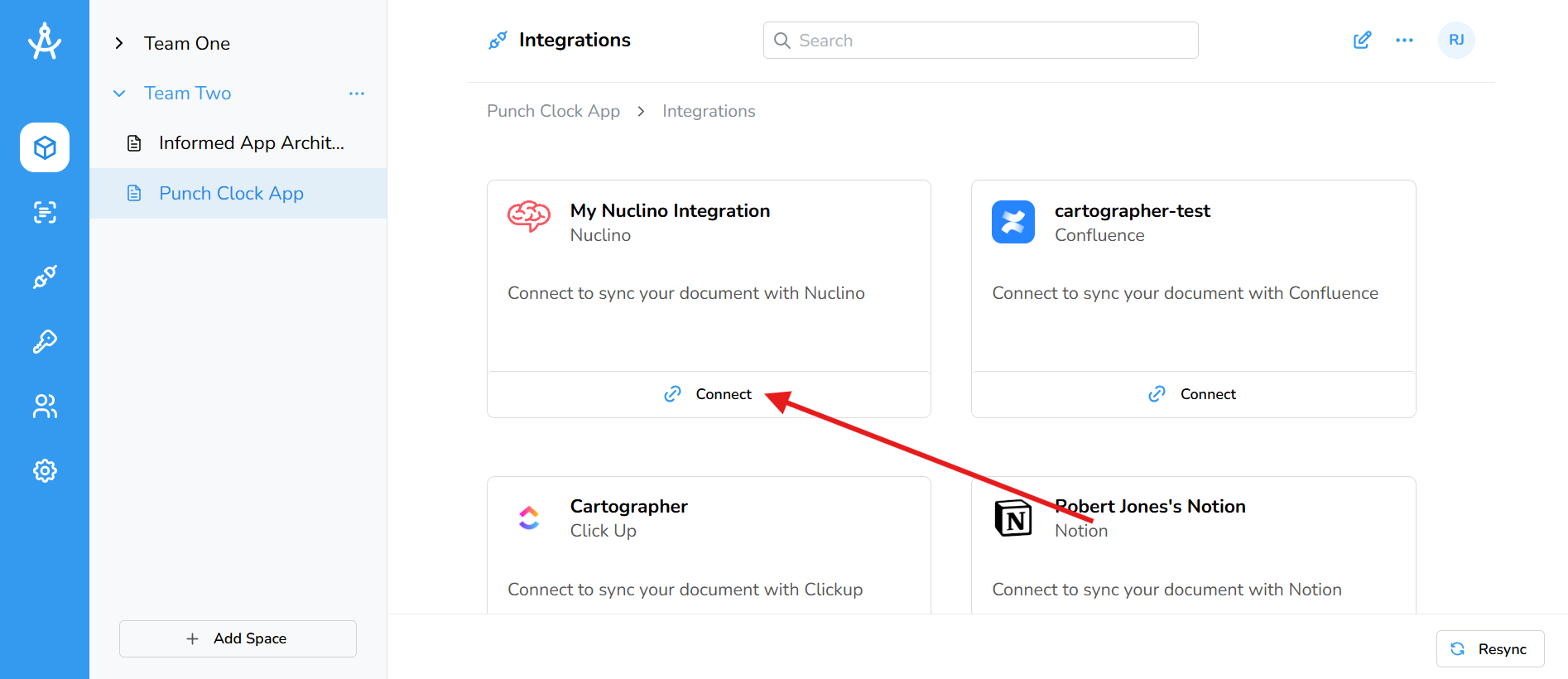Connect cartographer-test Confluence integration
Viewport: 1568px width, 679px height.
click(x=1193, y=394)
